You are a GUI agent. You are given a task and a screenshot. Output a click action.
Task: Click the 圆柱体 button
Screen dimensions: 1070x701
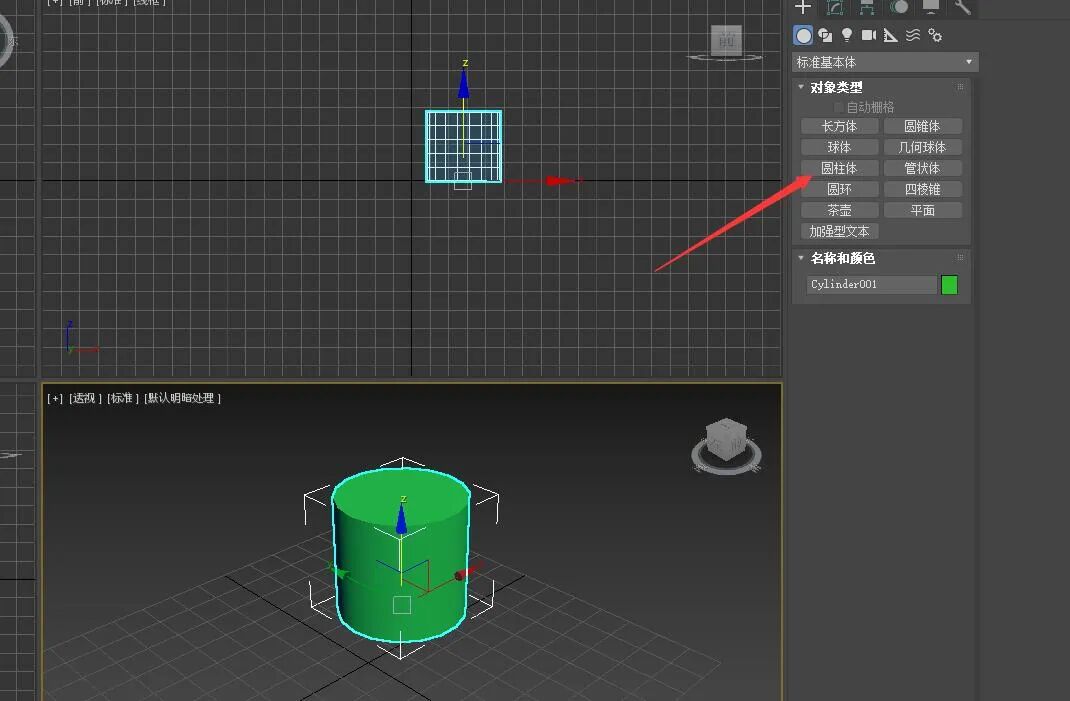point(839,169)
